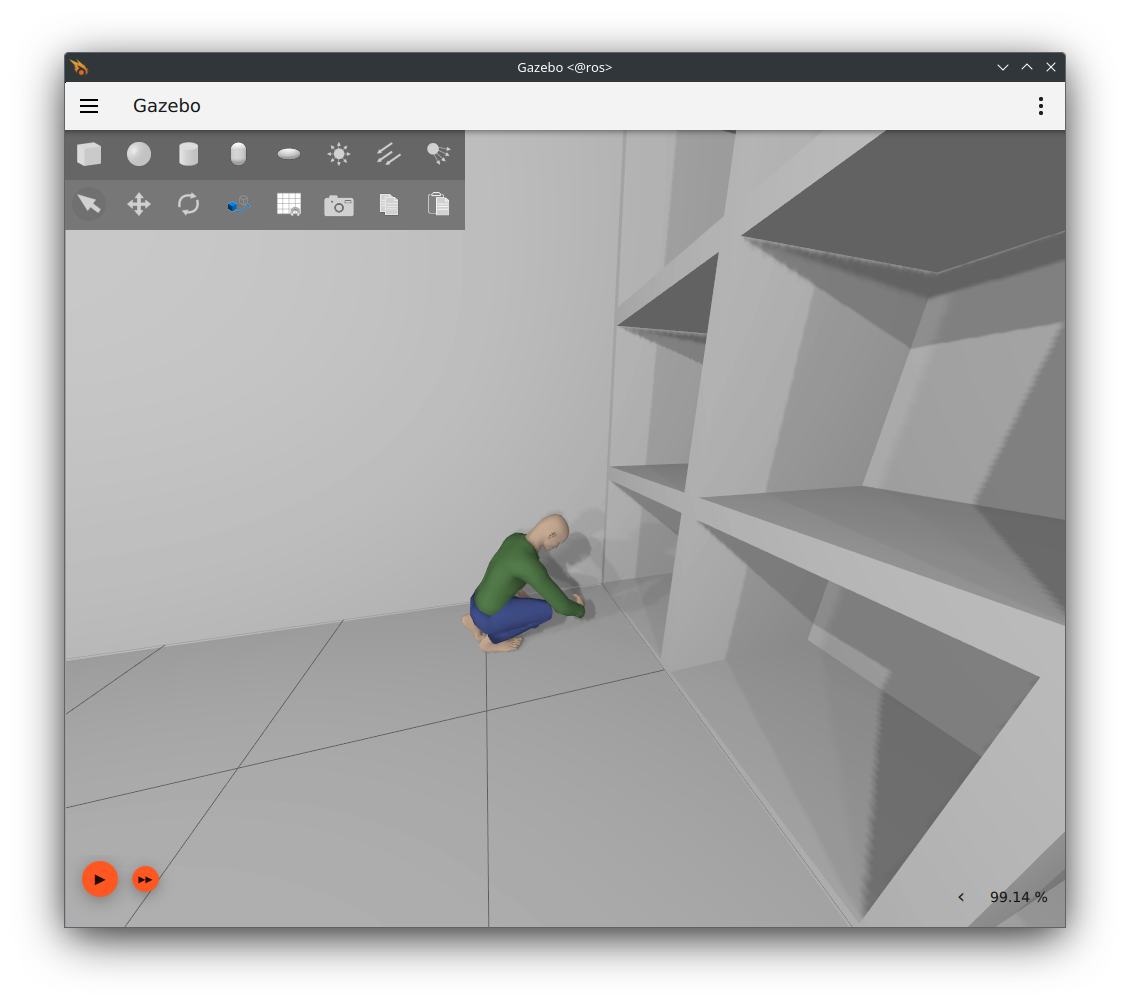Add a point light
This screenshot has width=1130, height=1004.
[x=339, y=154]
